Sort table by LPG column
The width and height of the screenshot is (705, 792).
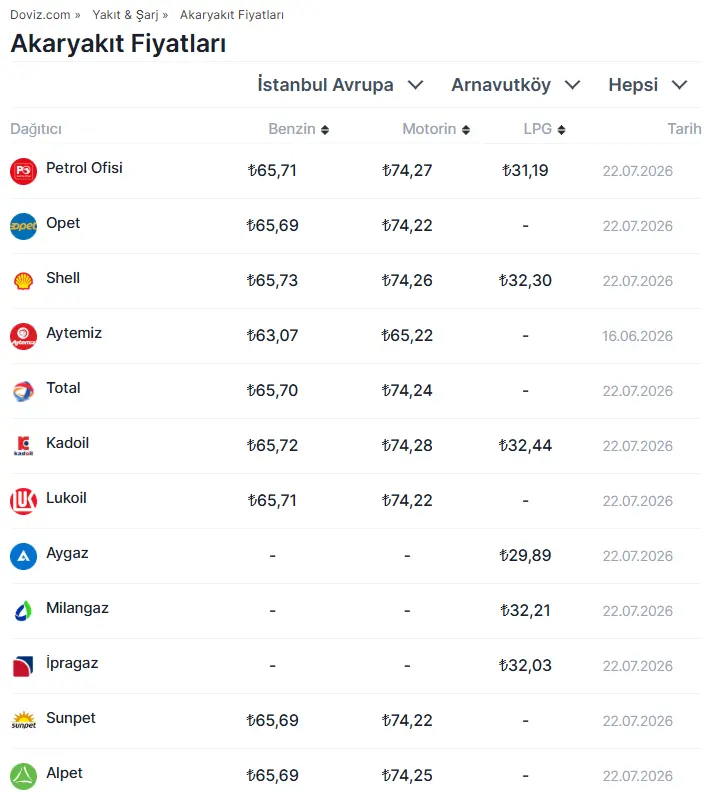click(x=544, y=129)
